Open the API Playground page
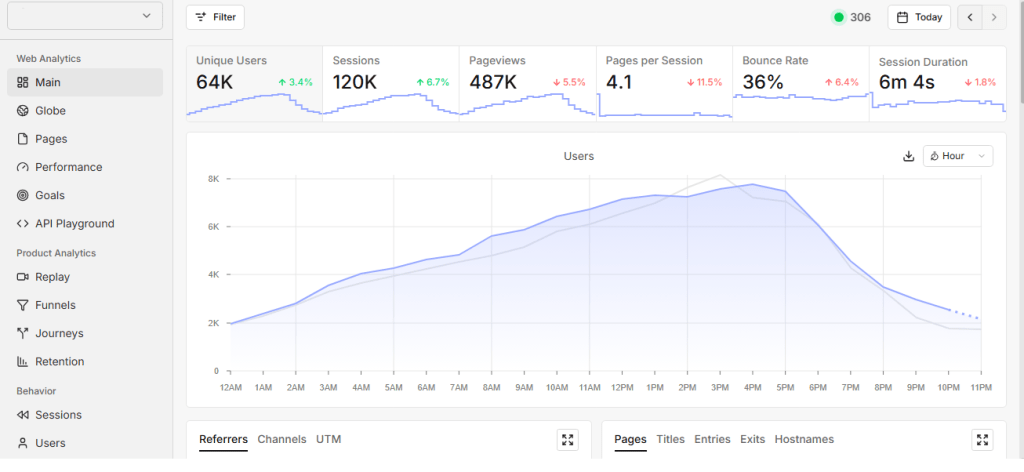Image resolution: width=1024 pixels, height=472 pixels. click(74, 223)
